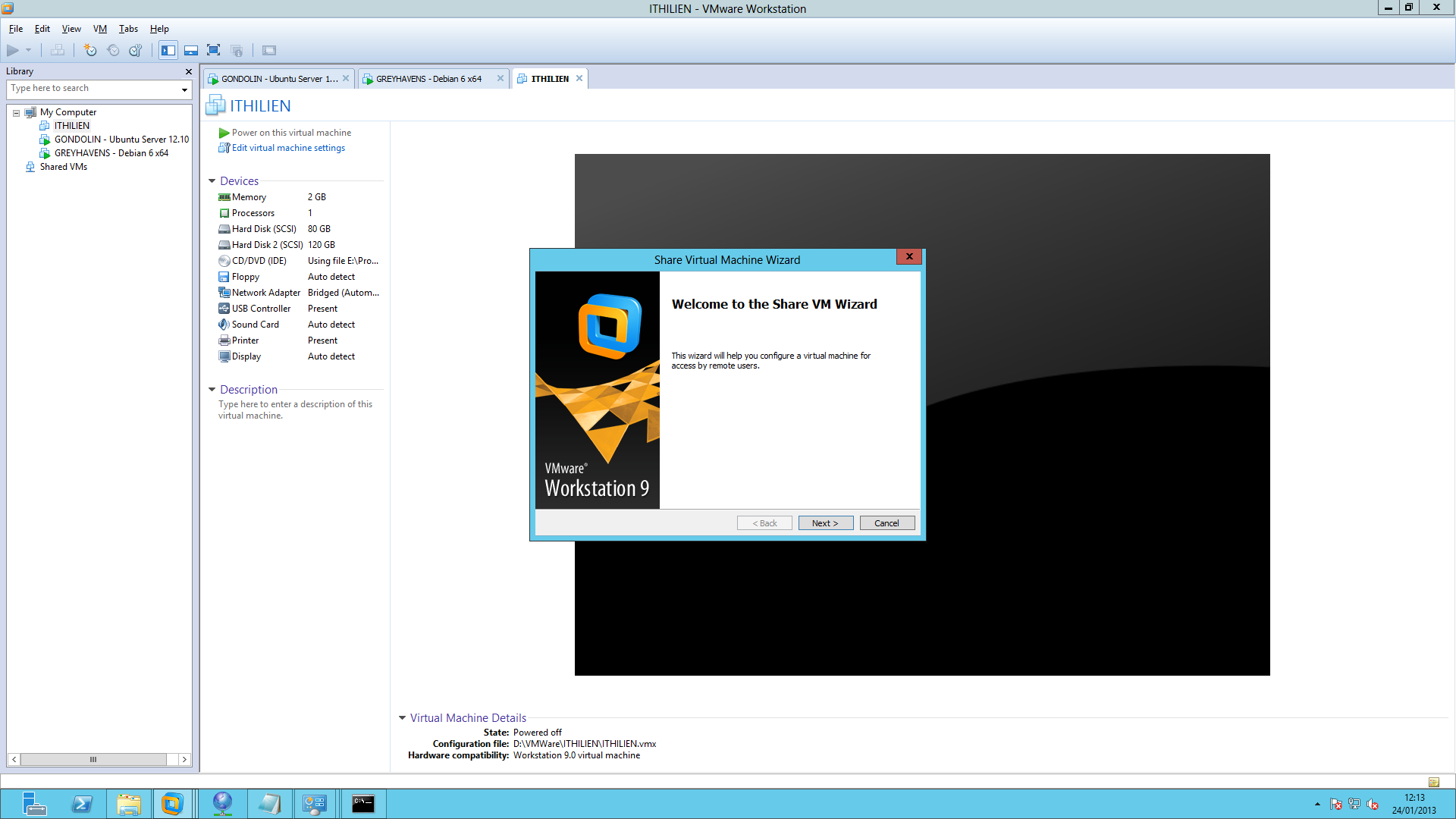Screen dimensions: 1456x819
Task: Expand the Description section disclosure triangle
Action: [212, 389]
